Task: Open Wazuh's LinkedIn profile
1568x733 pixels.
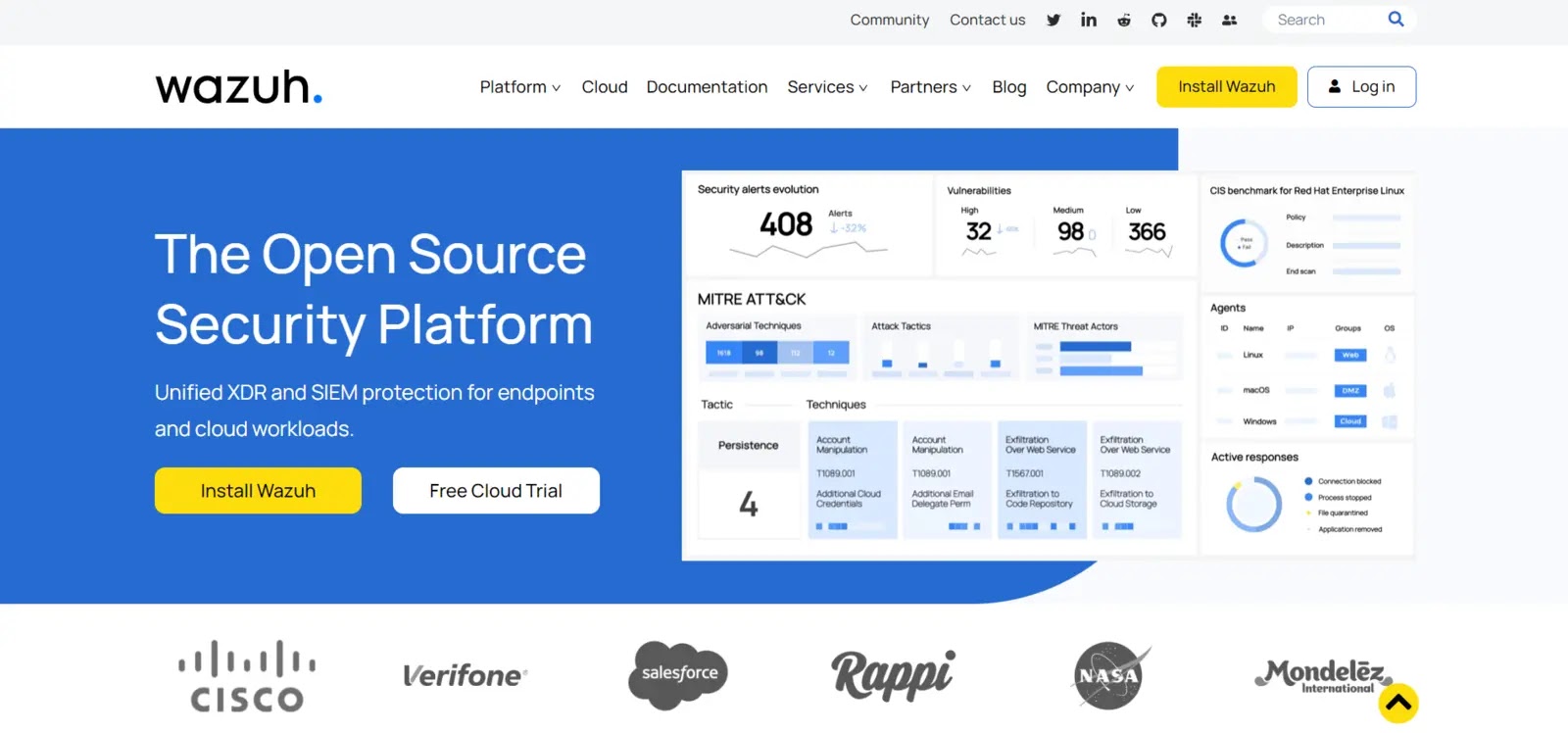Action: pyautogui.click(x=1089, y=20)
